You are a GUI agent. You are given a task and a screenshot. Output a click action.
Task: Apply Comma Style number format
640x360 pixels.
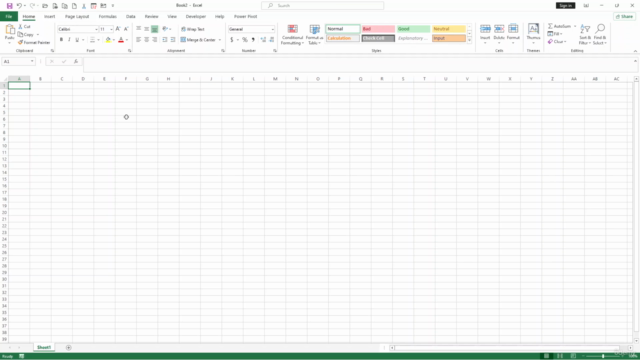tap(253, 40)
